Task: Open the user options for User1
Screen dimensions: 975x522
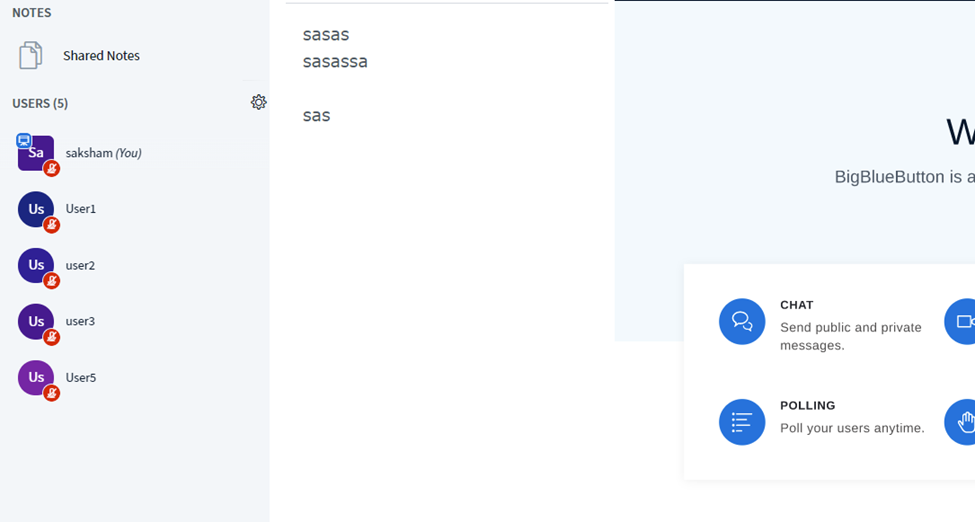Action: tap(134, 209)
